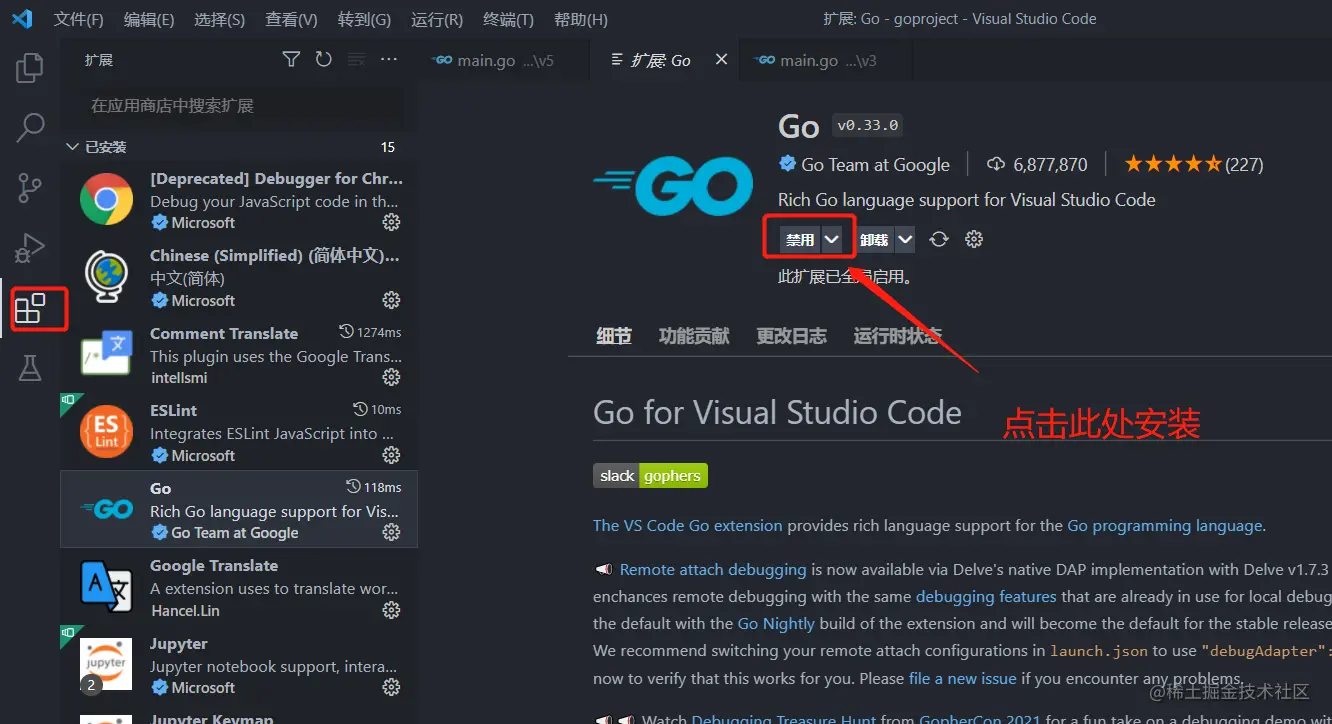1332x724 pixels.
Task: Switch to the 运行时状态 tab
Action: (x=897, y=336)
